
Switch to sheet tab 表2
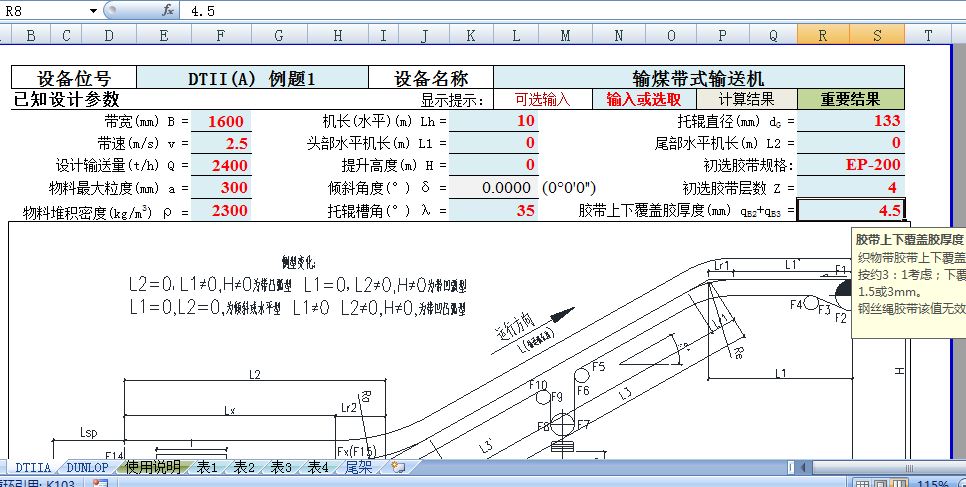coord(244,467)
